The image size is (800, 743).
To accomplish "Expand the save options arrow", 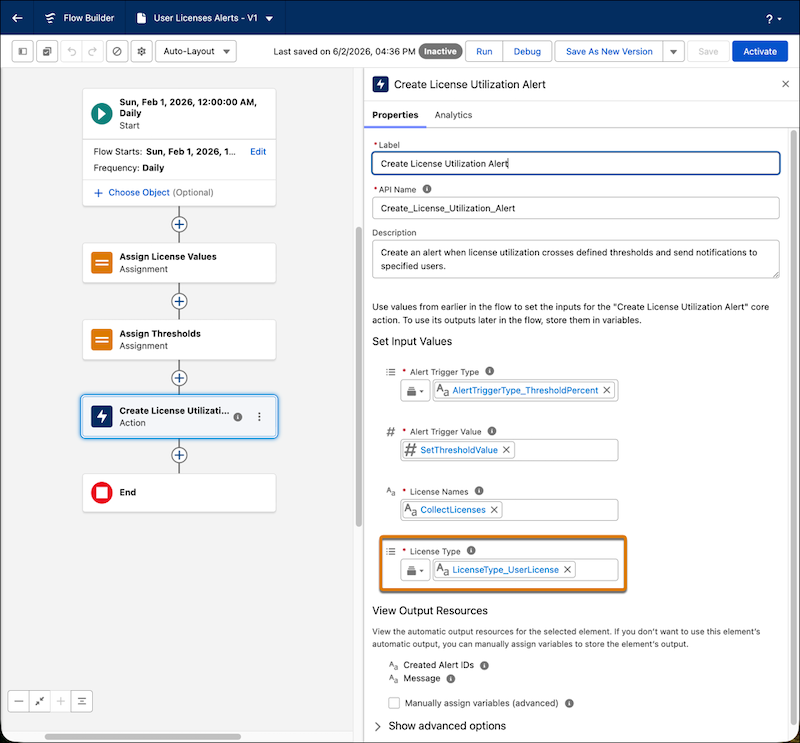I will [673, 52].
